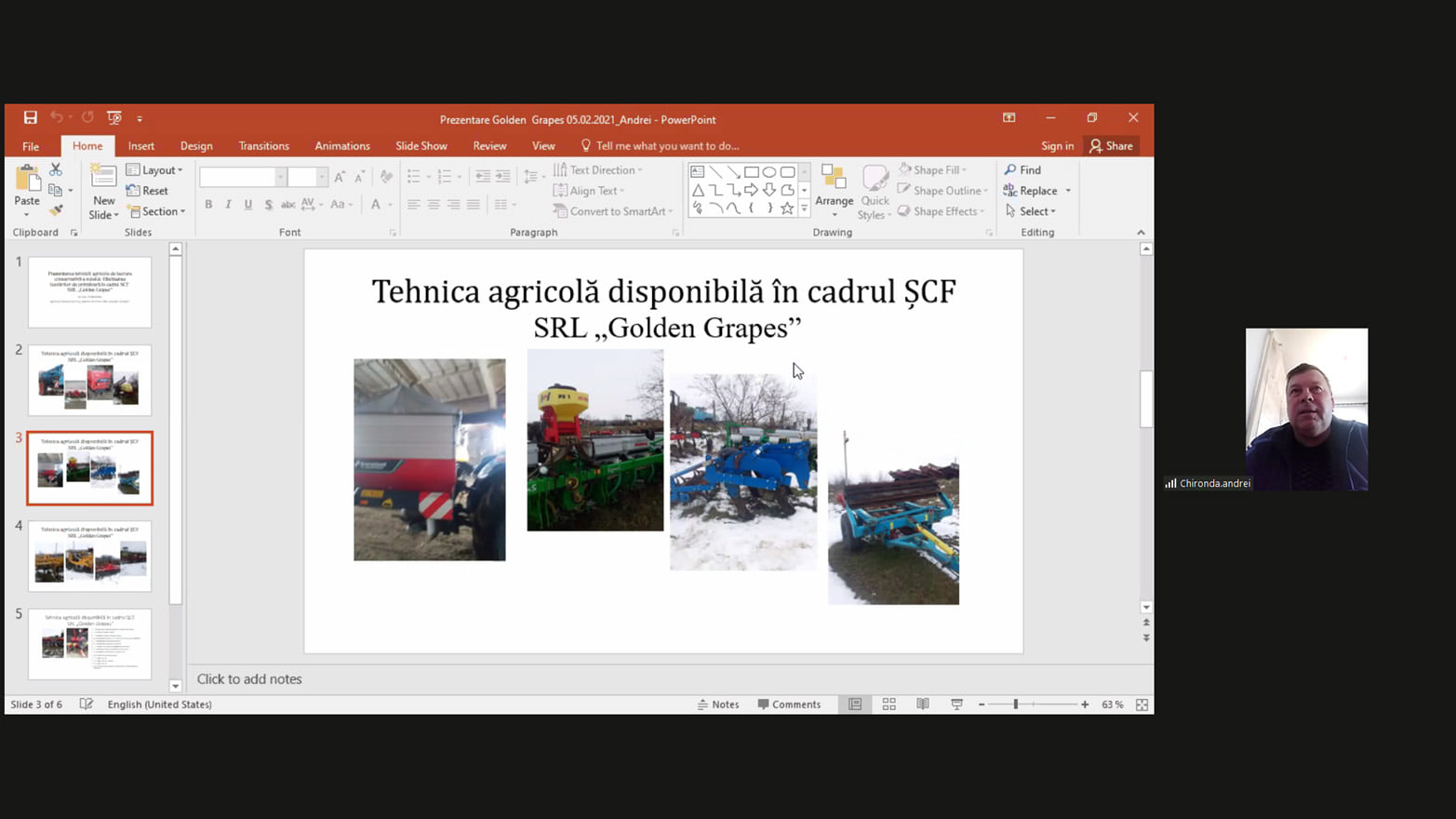This screenshot has width=1456, height=819.
Task: Select slide 4 thumbnail
Action: coord(89,556)
